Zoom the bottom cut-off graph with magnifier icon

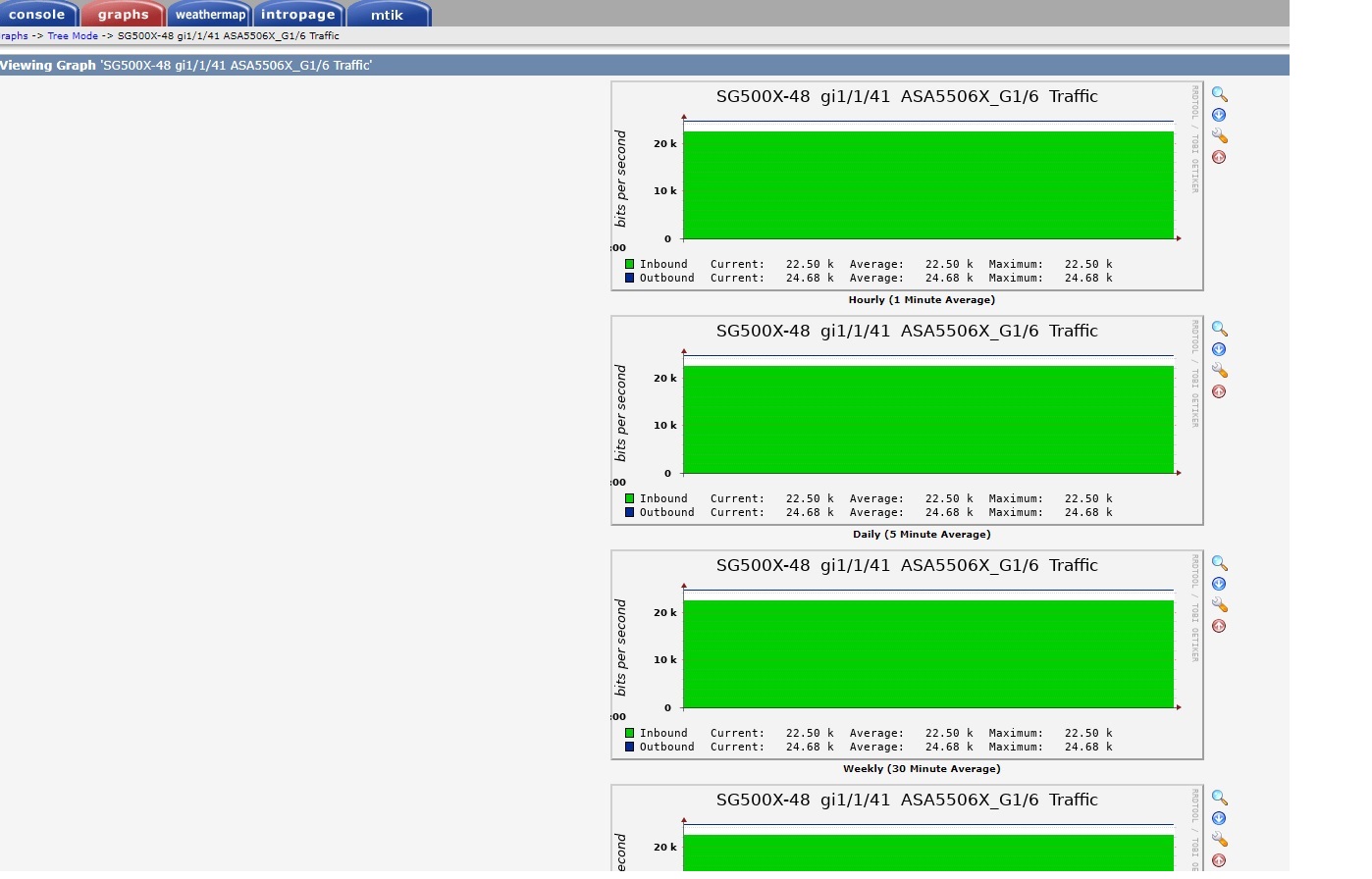[1219, 798]
